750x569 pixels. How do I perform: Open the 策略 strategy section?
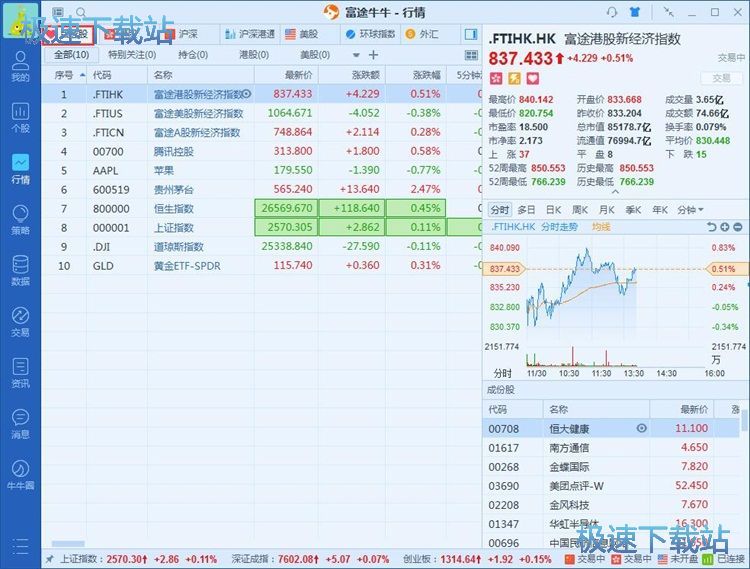[20, 220]
